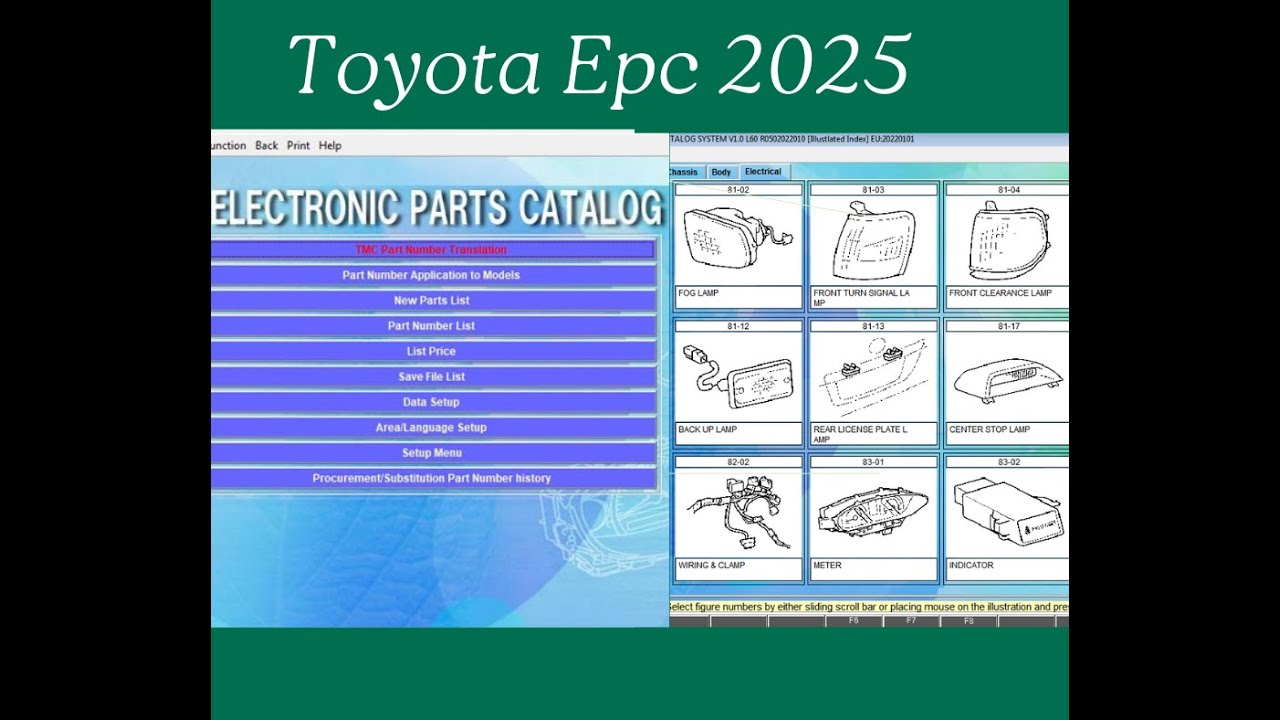Click the METER caption text
1280x720 pixels.
pos(828,565)
